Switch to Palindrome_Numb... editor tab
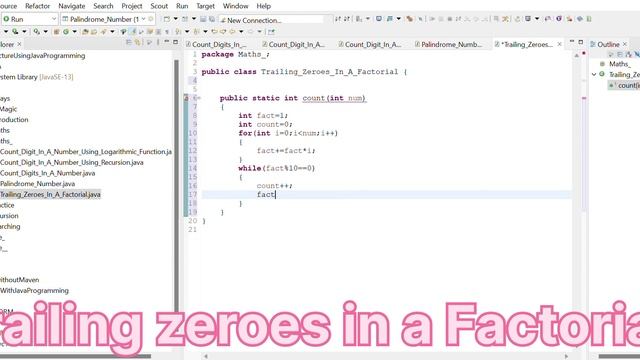640x360 pixels. (x=448, y=44)
